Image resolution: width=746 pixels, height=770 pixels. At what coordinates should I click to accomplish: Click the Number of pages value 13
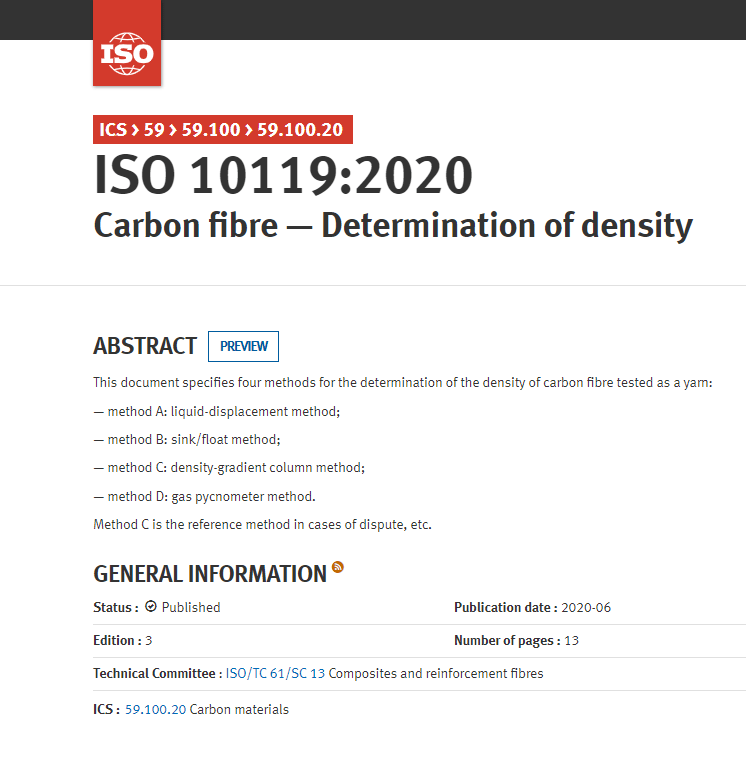tap(571, 640)
